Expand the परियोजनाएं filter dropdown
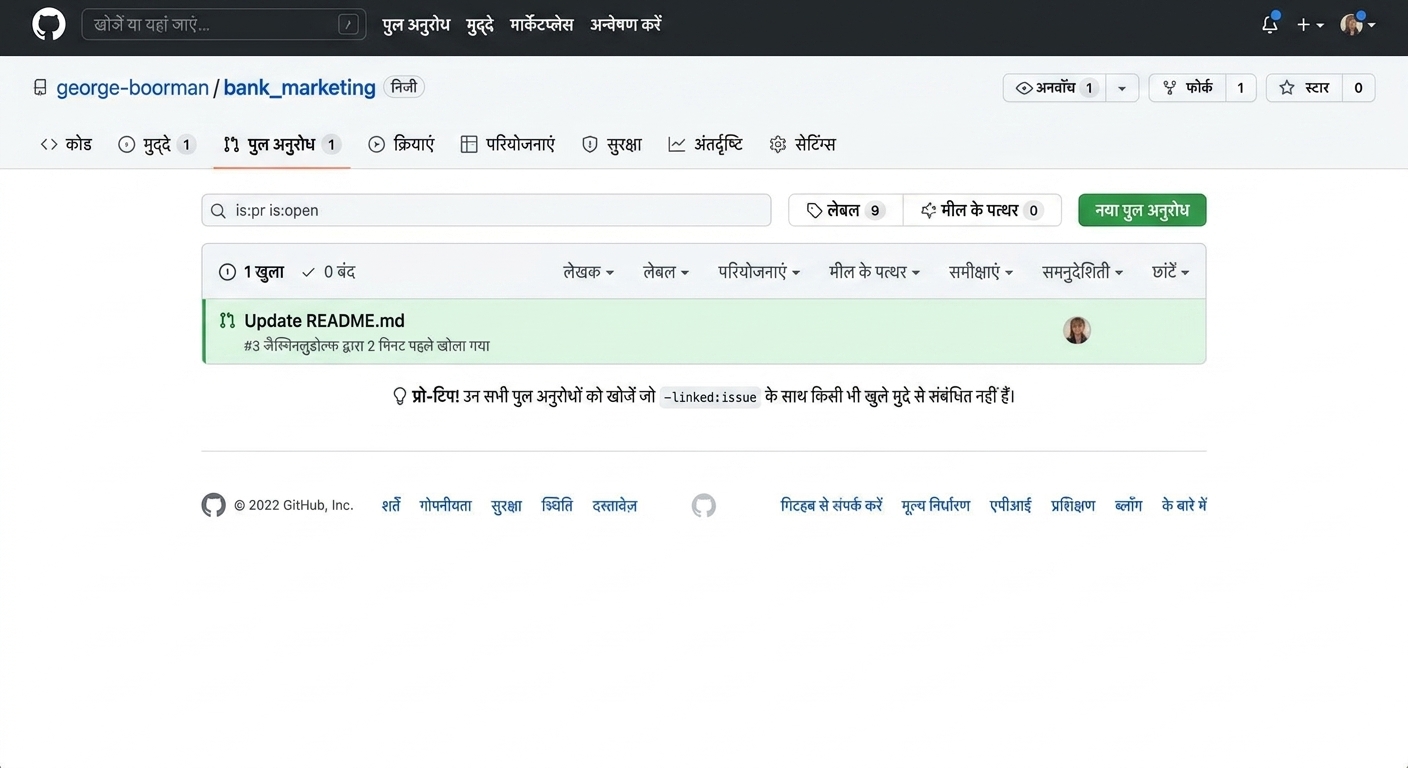1408x768 pixels. 759,272
